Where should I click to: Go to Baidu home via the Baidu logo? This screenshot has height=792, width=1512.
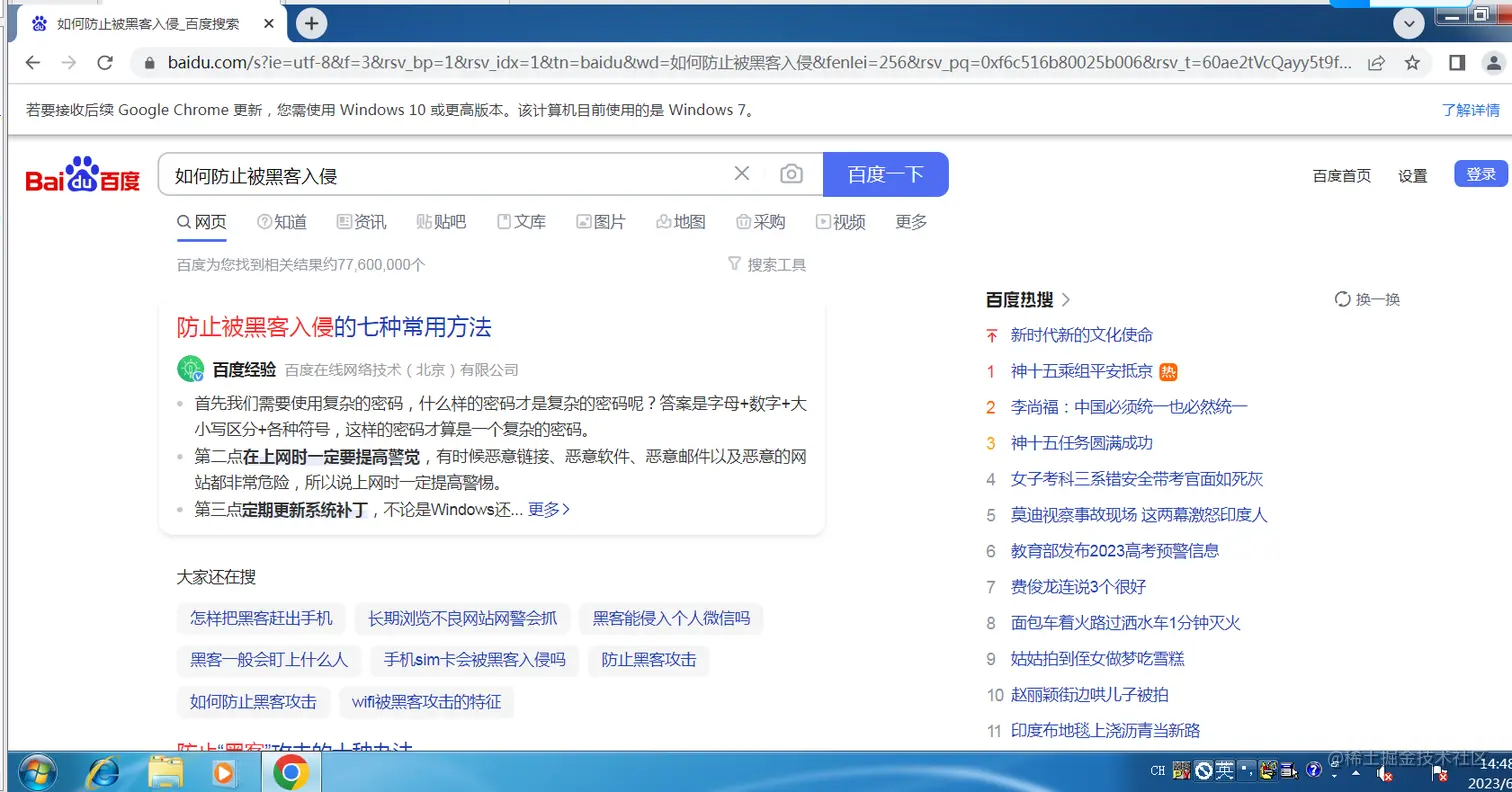tap(83, 175)
